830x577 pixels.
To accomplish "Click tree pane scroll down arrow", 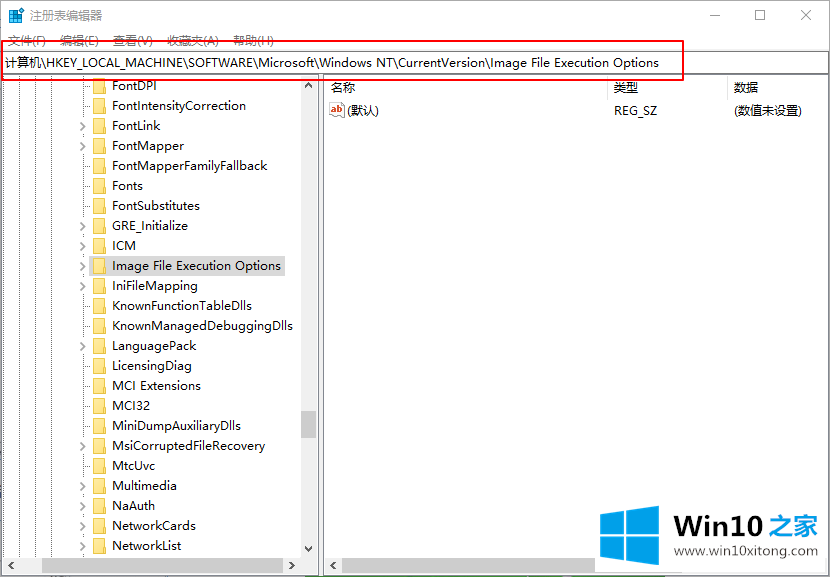I will tap(309, 549).
